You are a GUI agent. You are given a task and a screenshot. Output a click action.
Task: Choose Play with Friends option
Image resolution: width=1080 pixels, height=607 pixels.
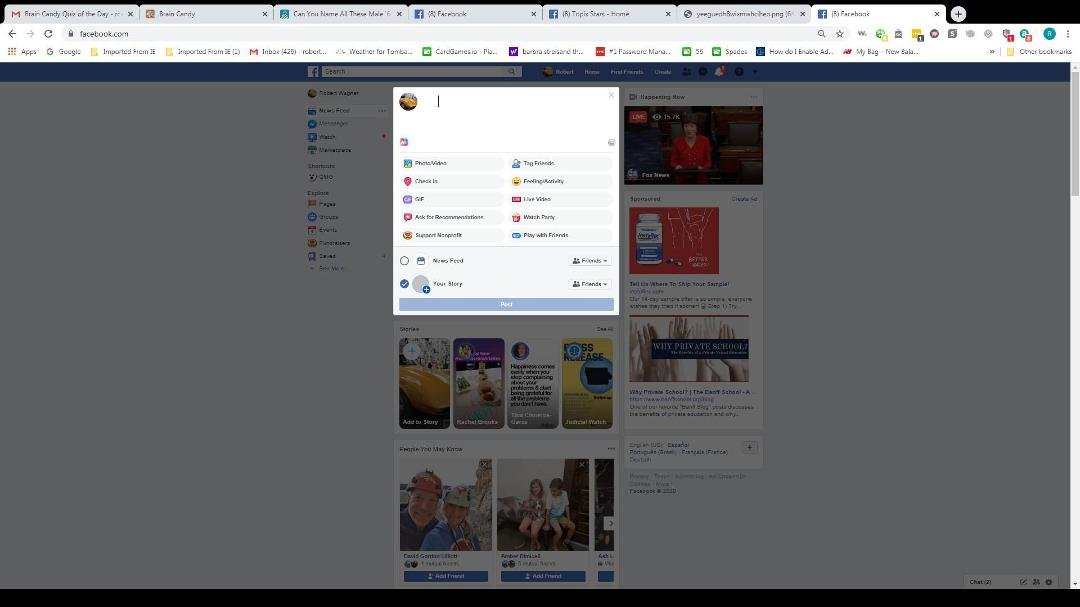click(560, 235)
